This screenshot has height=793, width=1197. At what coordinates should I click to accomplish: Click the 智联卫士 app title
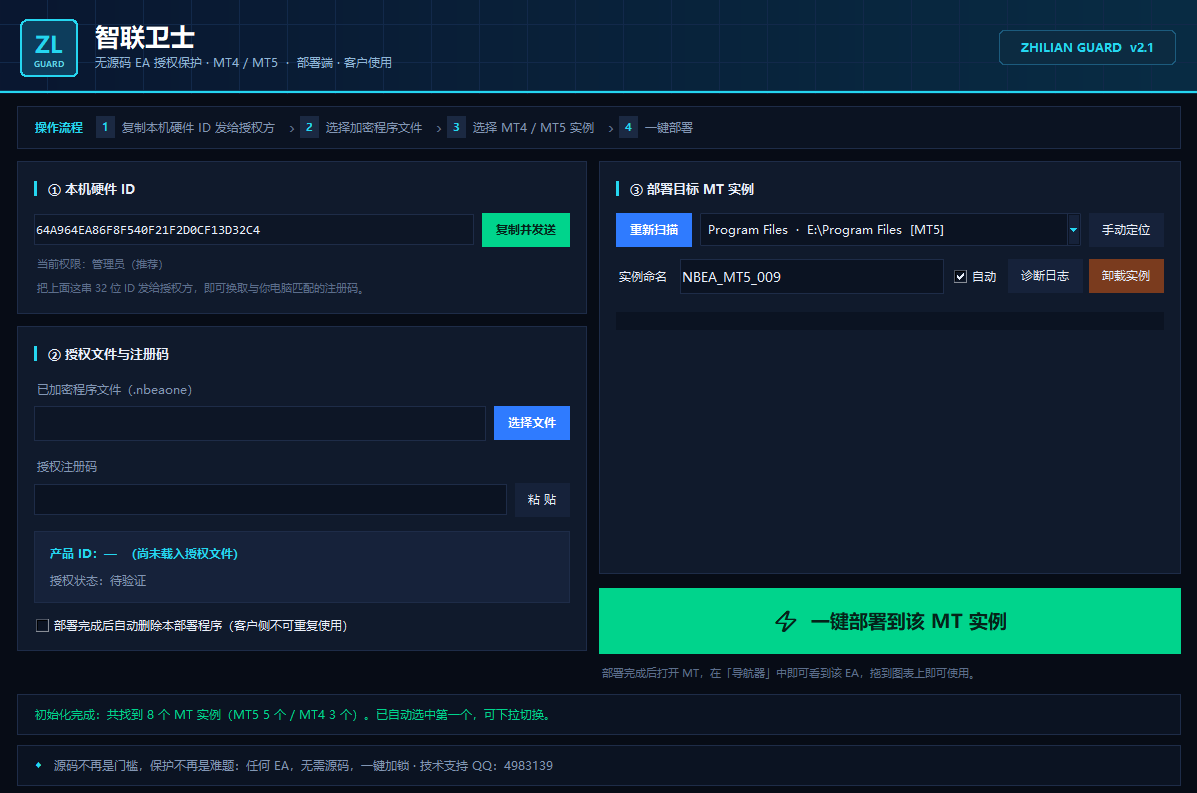pyautogui.click(x=145, y=37)
